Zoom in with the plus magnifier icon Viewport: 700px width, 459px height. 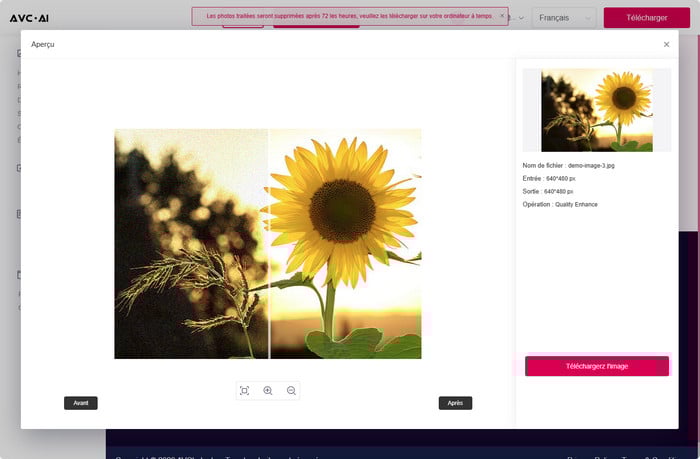[268, 391]
